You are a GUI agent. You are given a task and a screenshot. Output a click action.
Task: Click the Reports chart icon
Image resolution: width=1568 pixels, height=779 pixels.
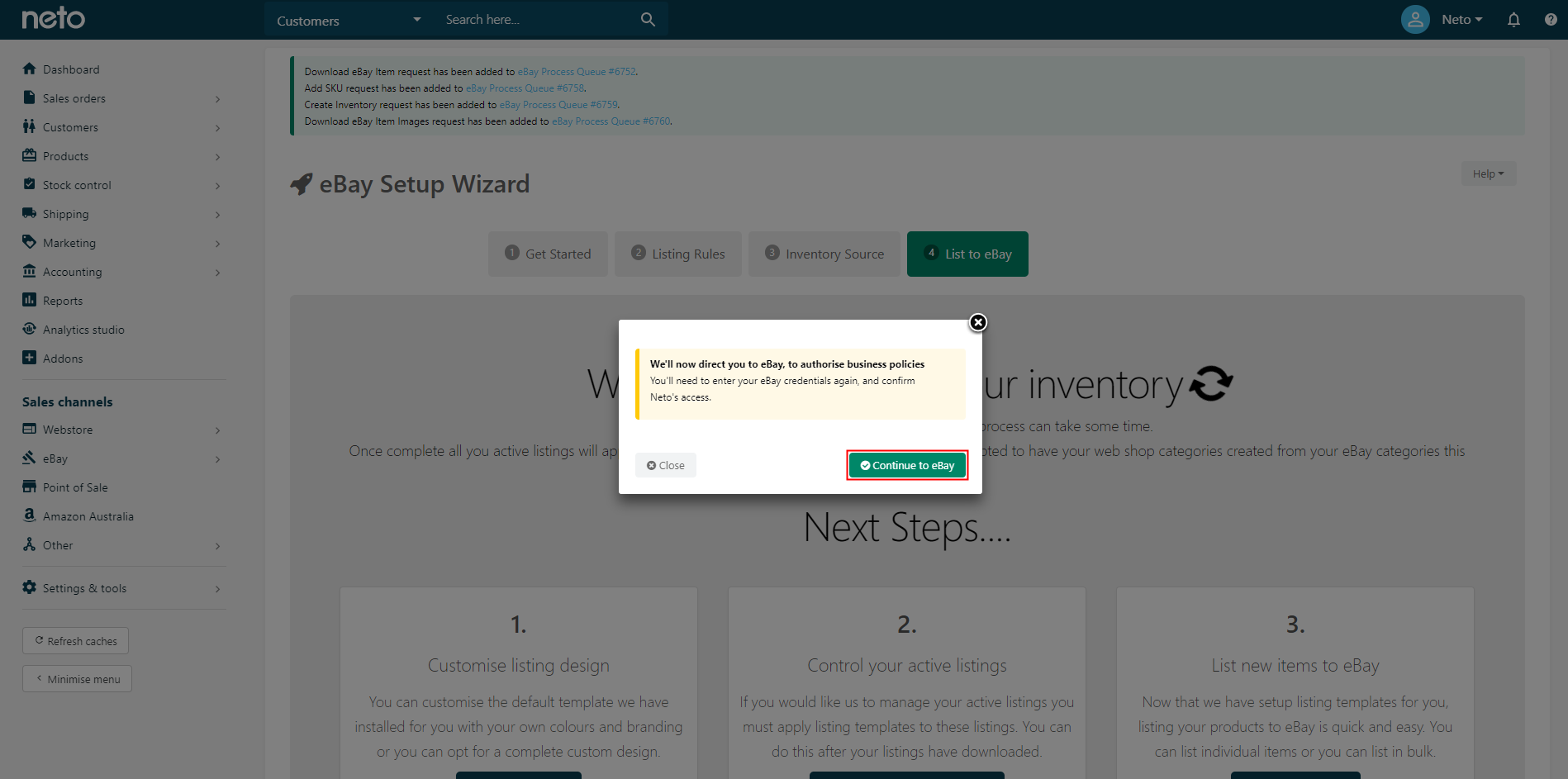coord(30,300)
